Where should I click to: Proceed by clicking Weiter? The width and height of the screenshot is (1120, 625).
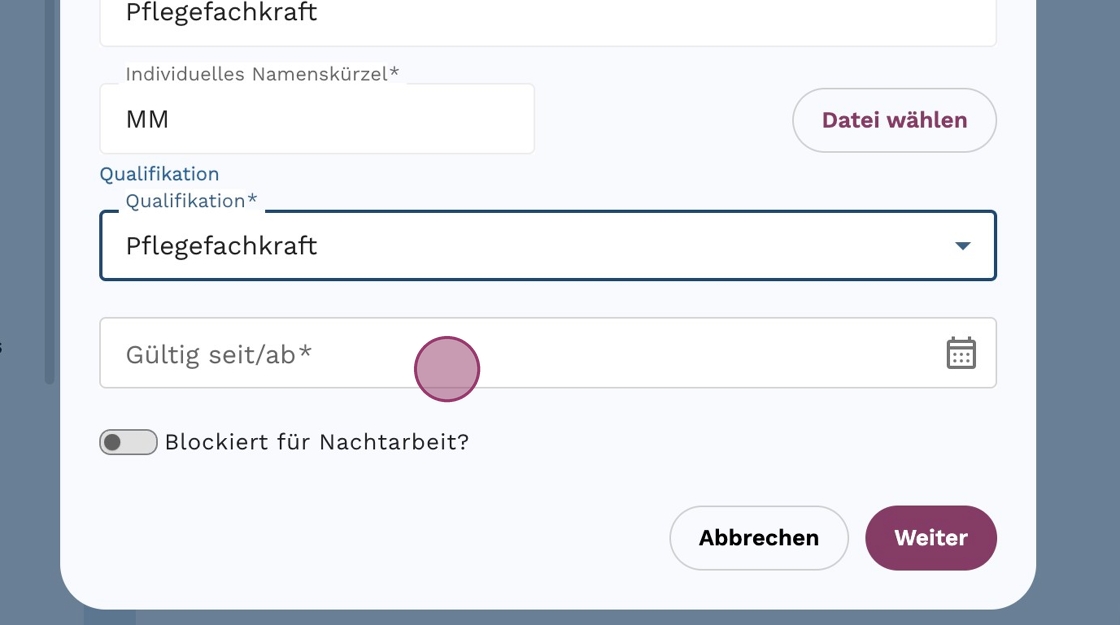pyautogui.click(x=930, y=538)
